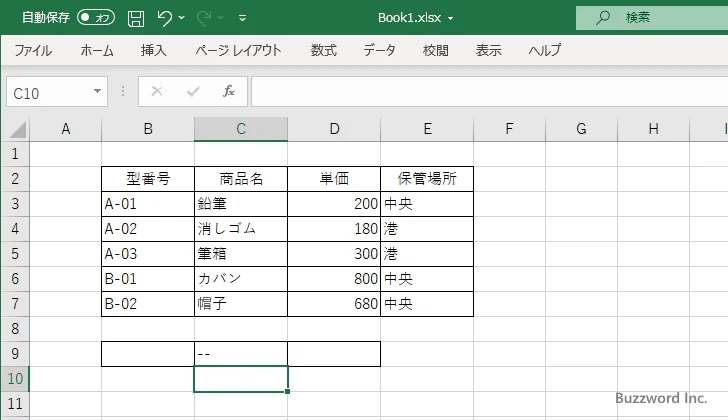Viewport: 728px width, 420px height.
Task: Click the search magnifier icon
Action: pyautogui.click(x=603, y=18)
